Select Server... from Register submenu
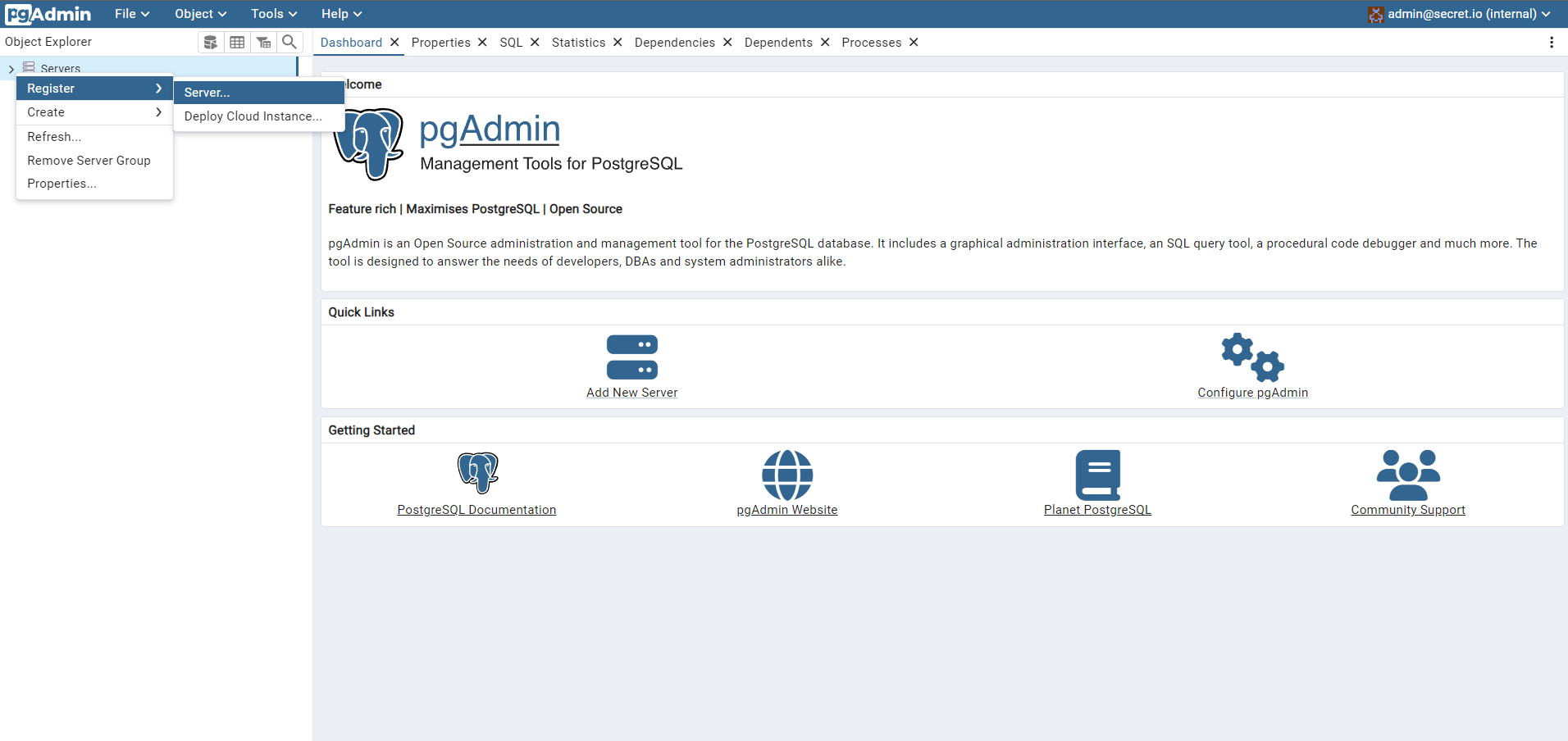 259,93
